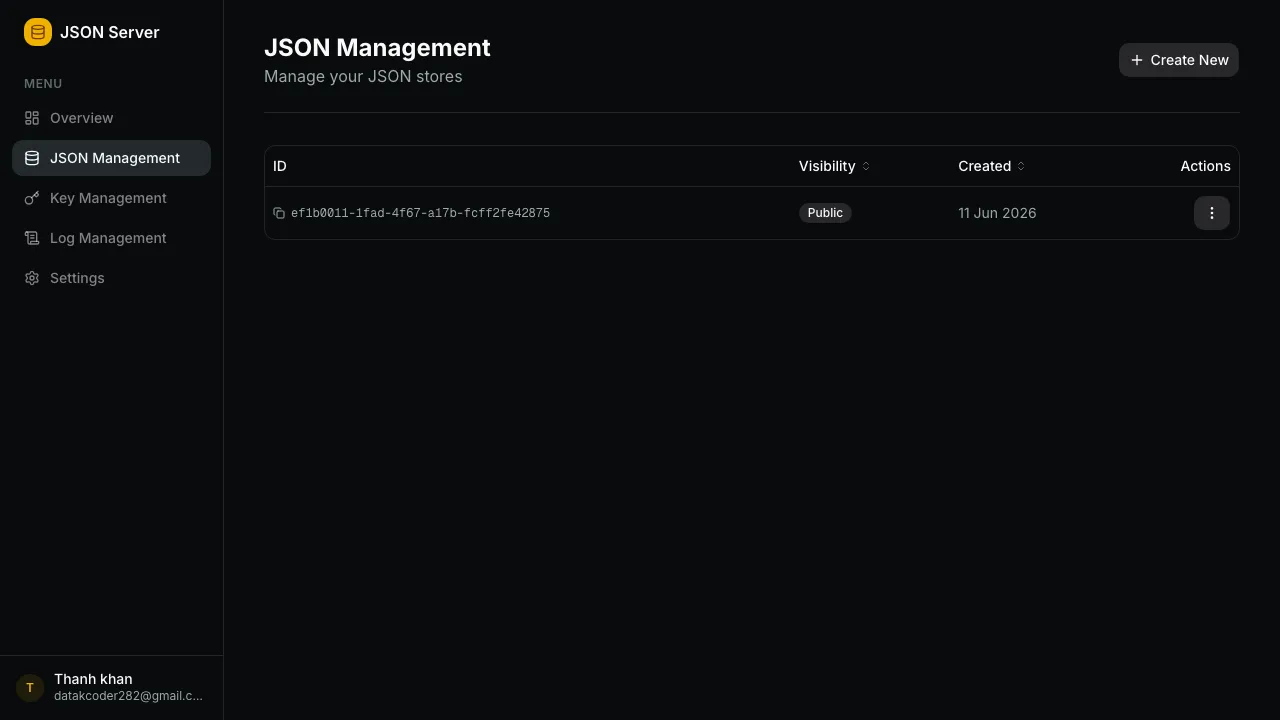Image resolution: width=1280 pixels, height=720 pixels.
Task: Click the JSON Management page heading
Action: [x=377, y=48]
